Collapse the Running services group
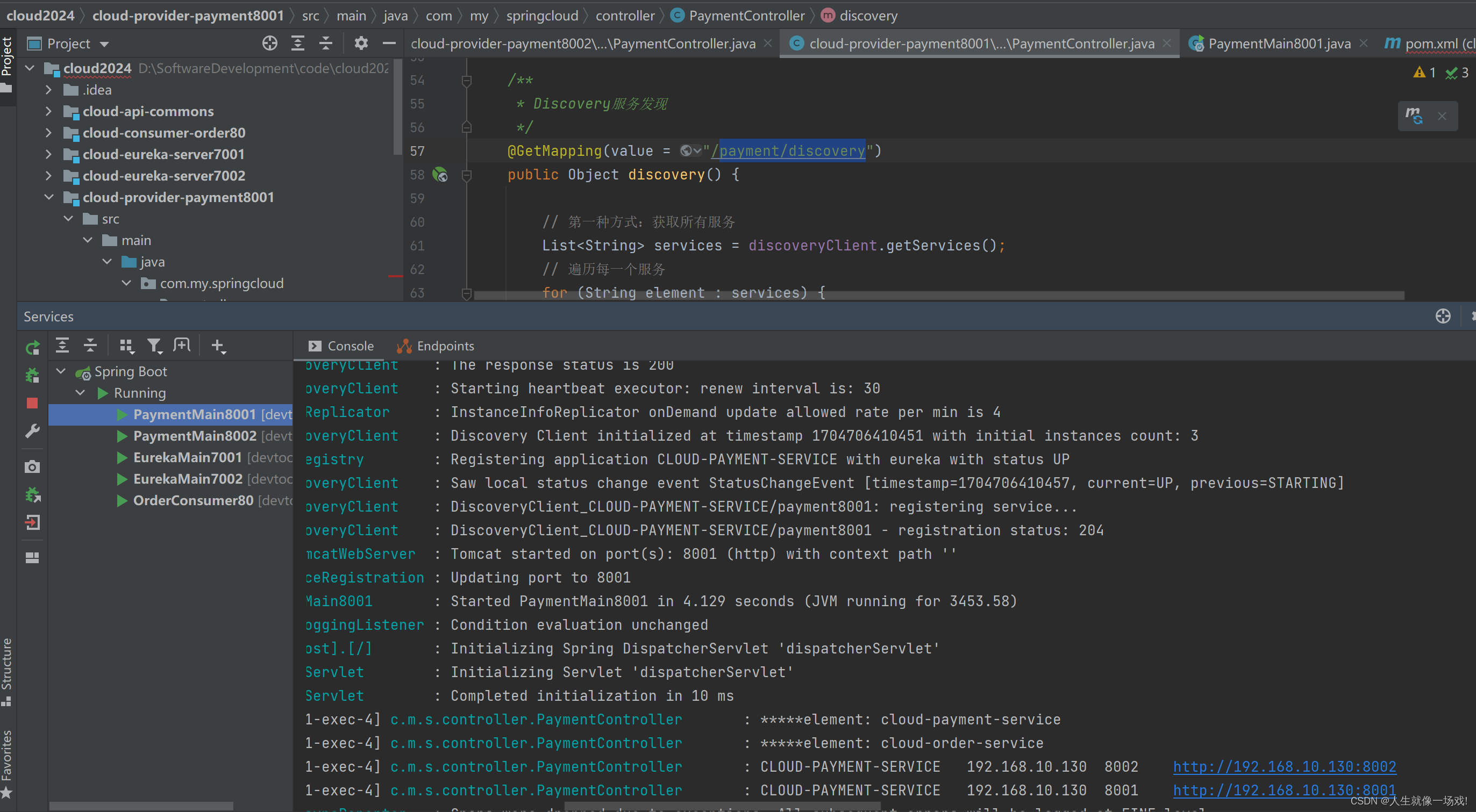The height and width of the screenshot is (812, 1476). tap(80, 393)
